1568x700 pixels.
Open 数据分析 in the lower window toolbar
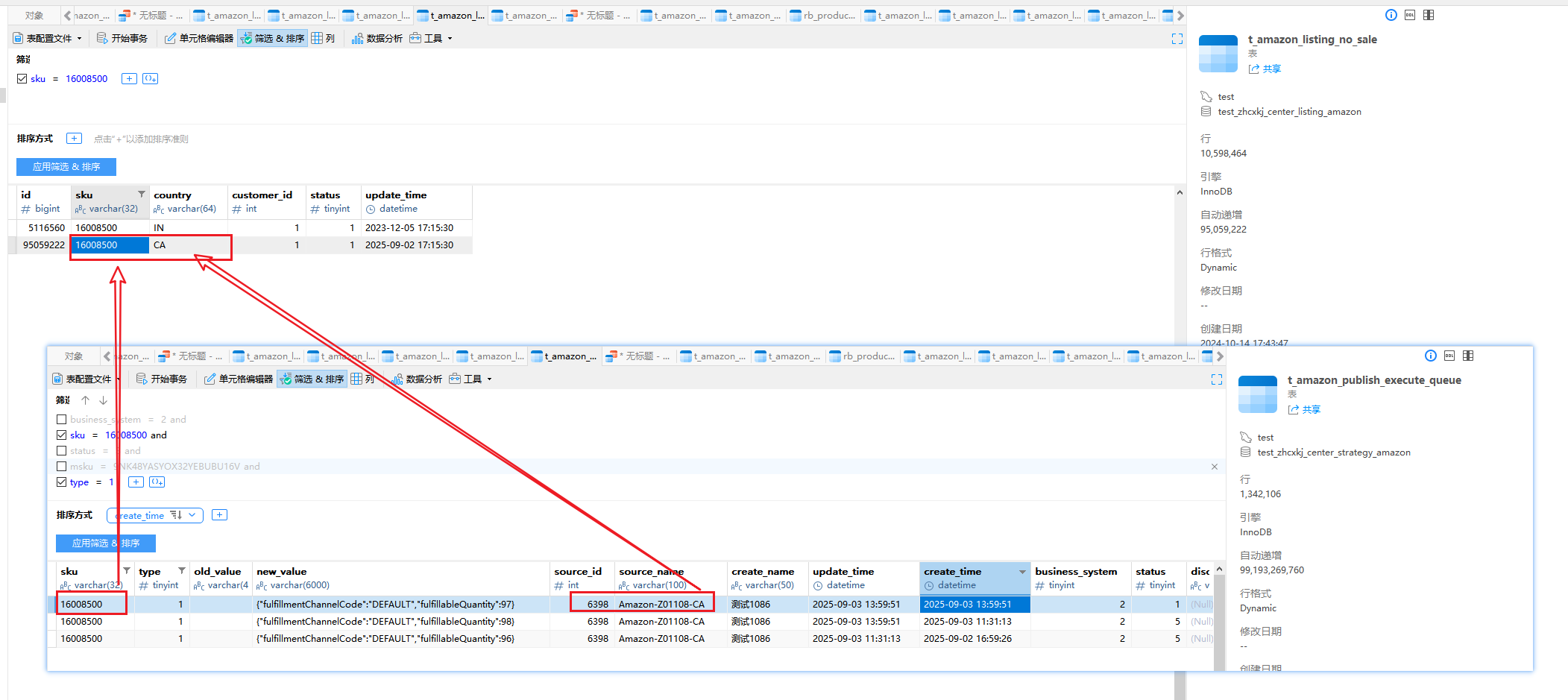(417, 379)
